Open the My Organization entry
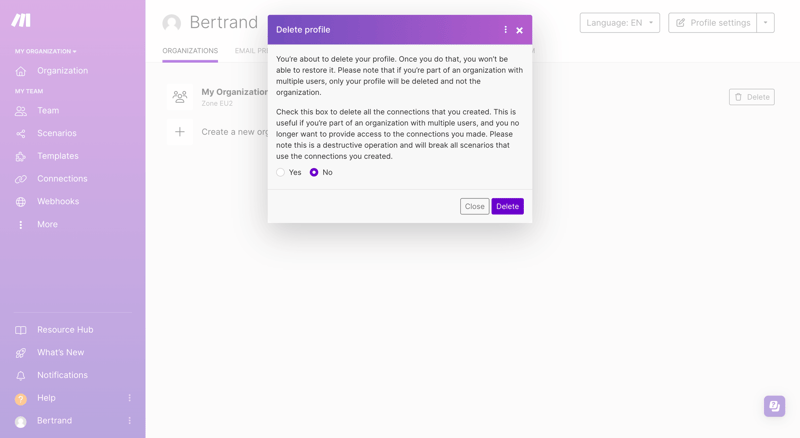Image resolution: width=800 pixels, height=438 pixels. 234,92
